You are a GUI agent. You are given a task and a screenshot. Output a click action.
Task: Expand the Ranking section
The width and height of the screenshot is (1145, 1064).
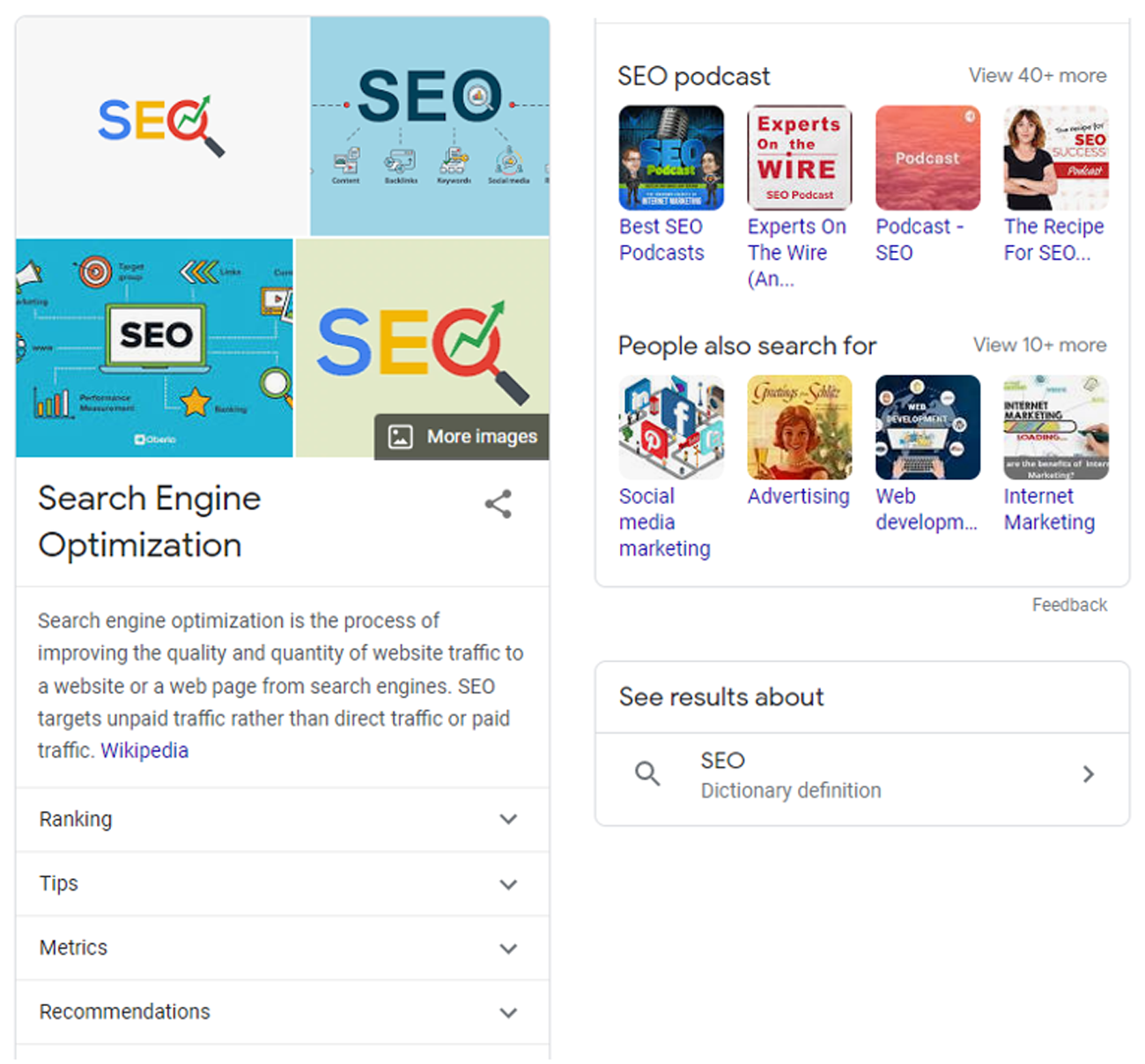click(x=508, y=819)
